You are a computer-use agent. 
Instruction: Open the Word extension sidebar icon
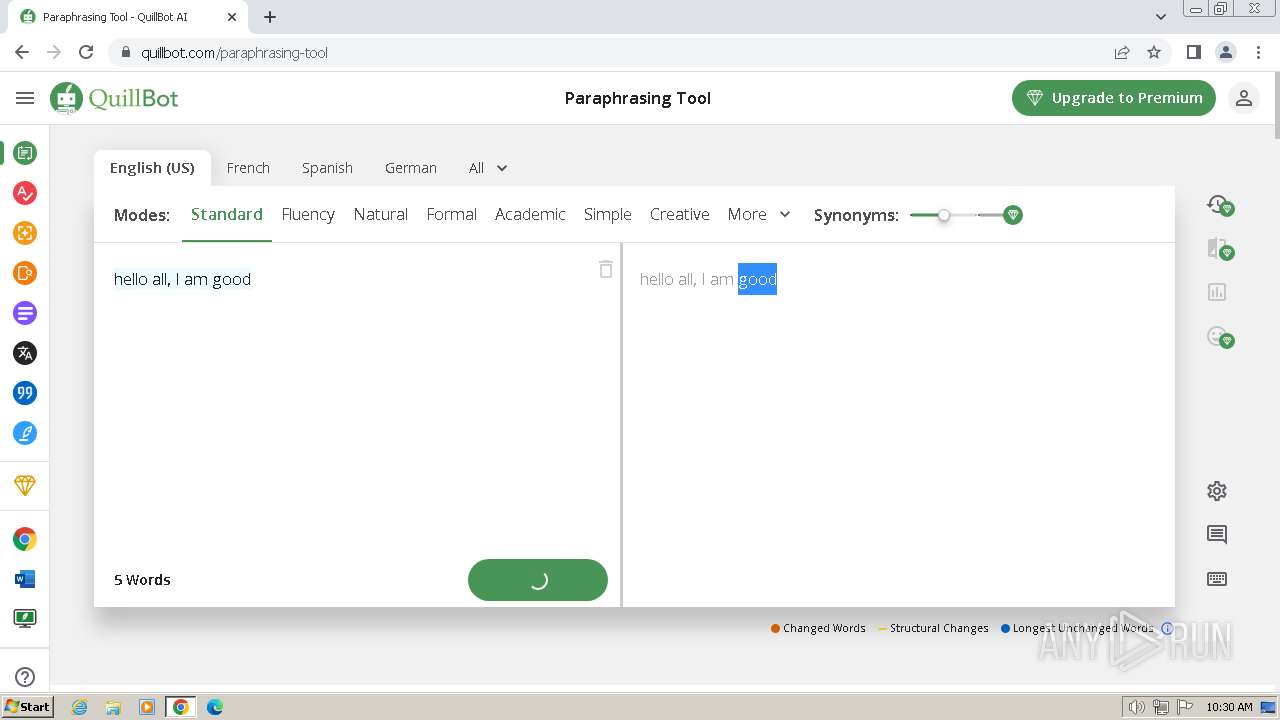click(x=25, y=579)
